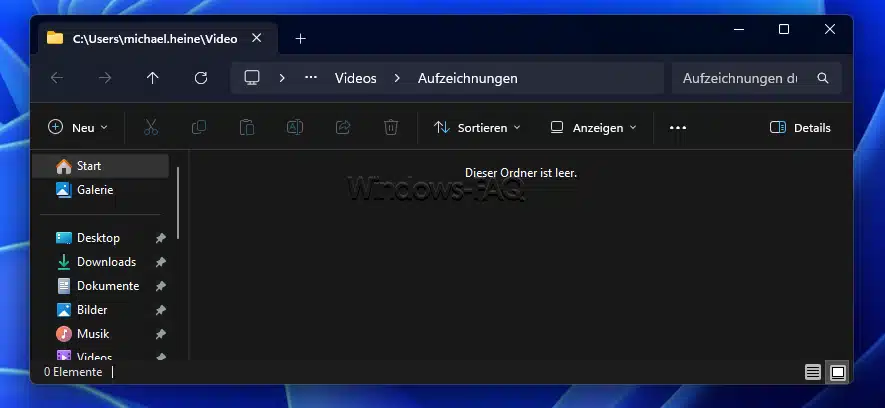The image size is (885, 408).
Task: Click the Rename icon in toolbar
Action: click(x=295, y=128)
